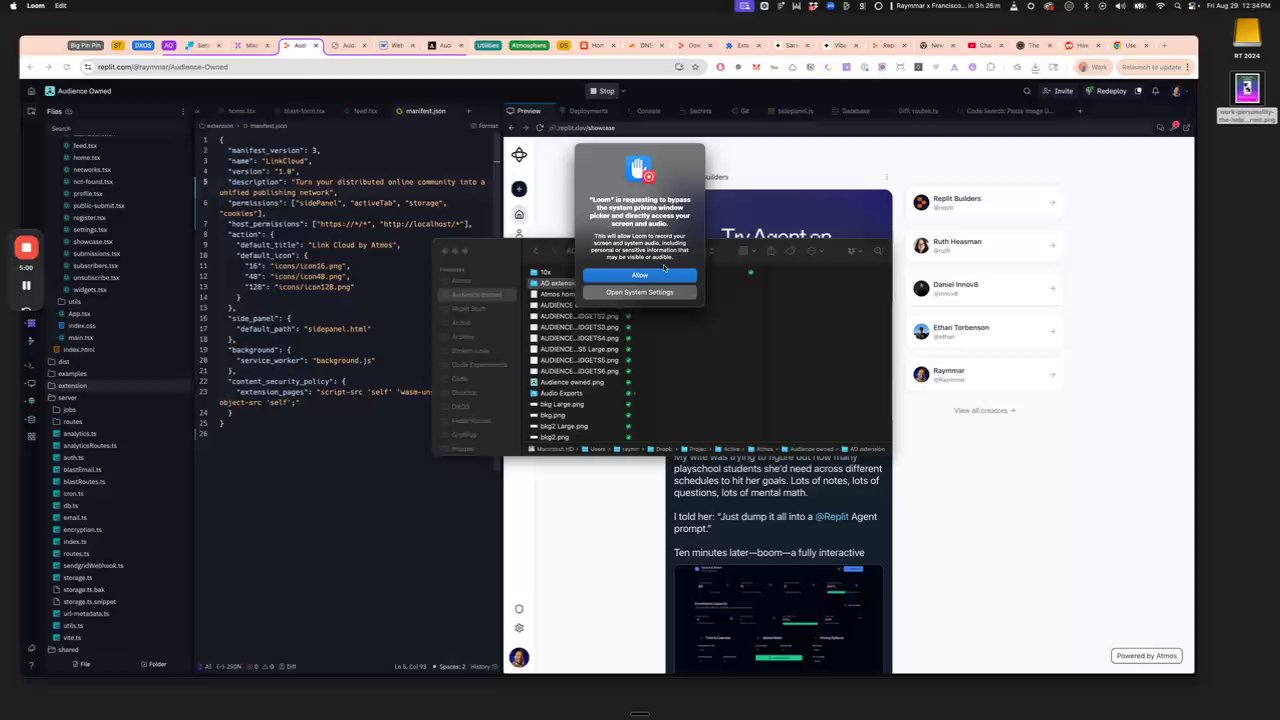1280x720 pixels.
Task: Select the extension folder
Action: point(72,386)
